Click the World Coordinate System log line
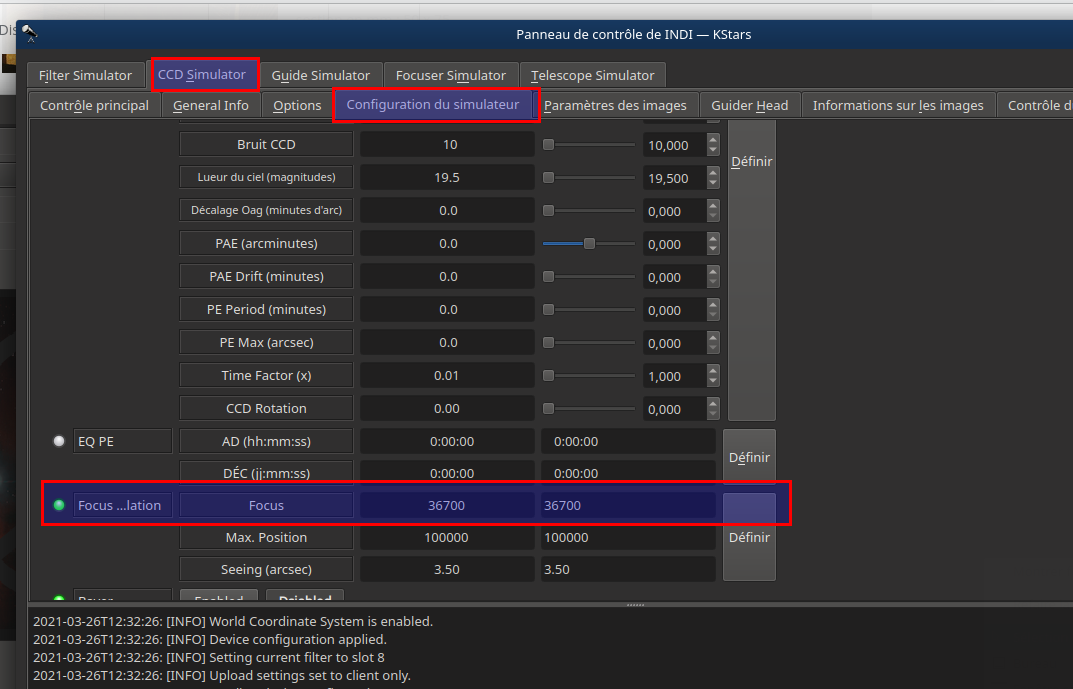Screen dimensions: 1073x689 [x=233, y=621]
